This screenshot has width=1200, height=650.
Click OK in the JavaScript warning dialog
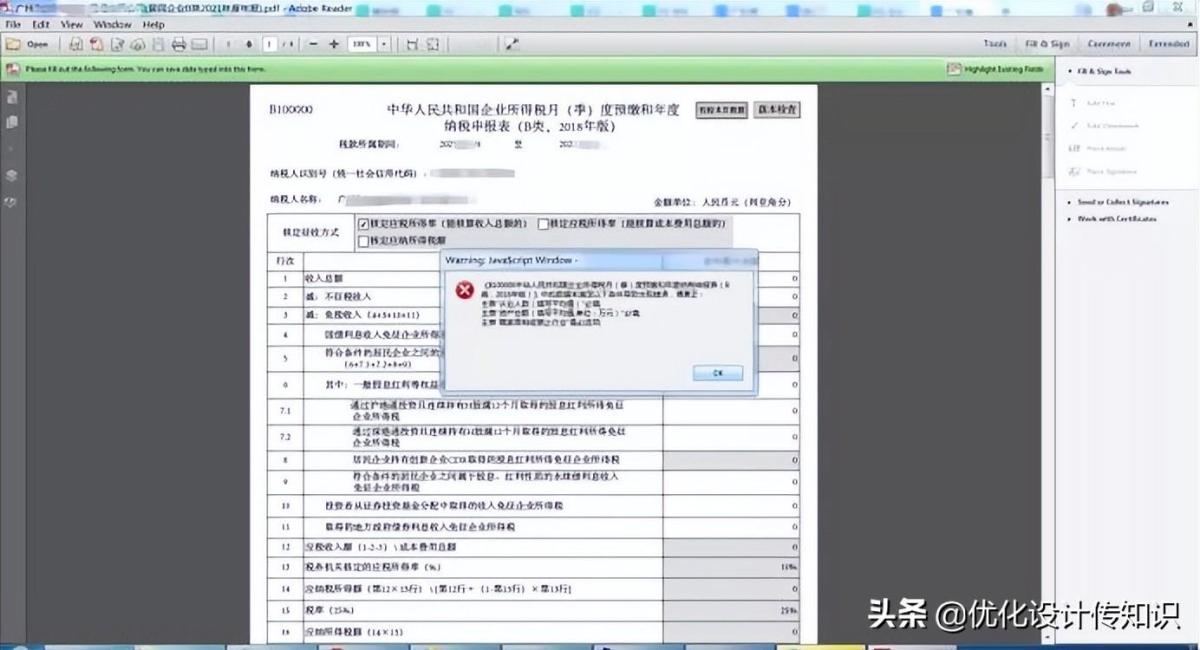click(x=718, y=373)
